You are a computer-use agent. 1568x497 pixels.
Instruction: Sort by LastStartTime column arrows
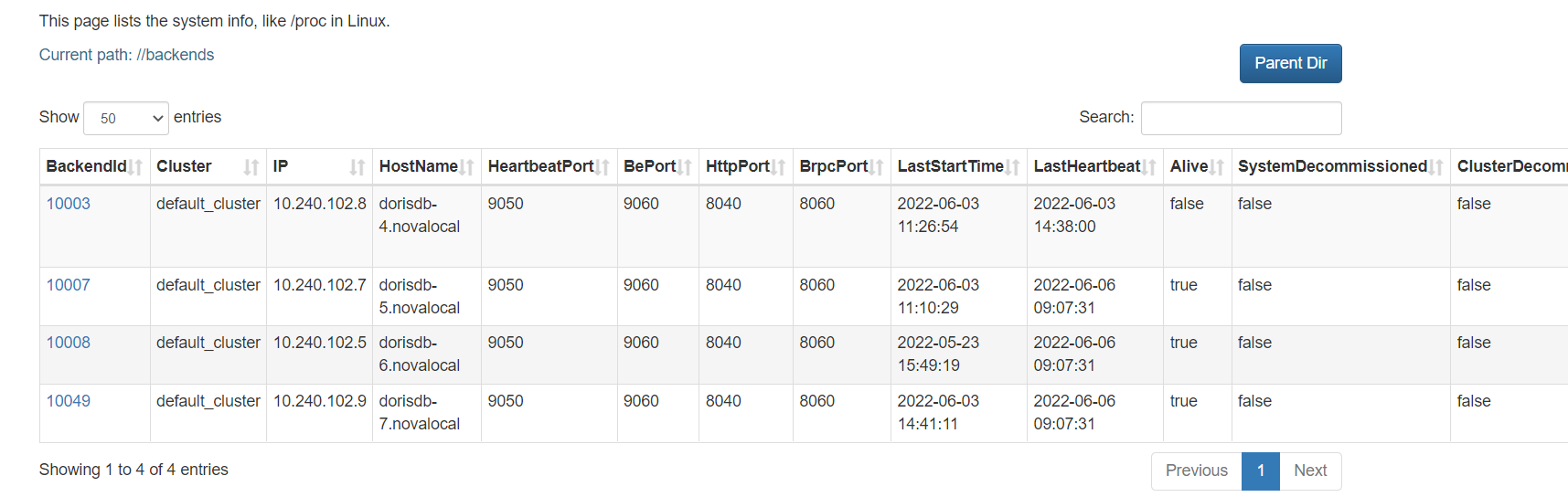point(1013,167)
